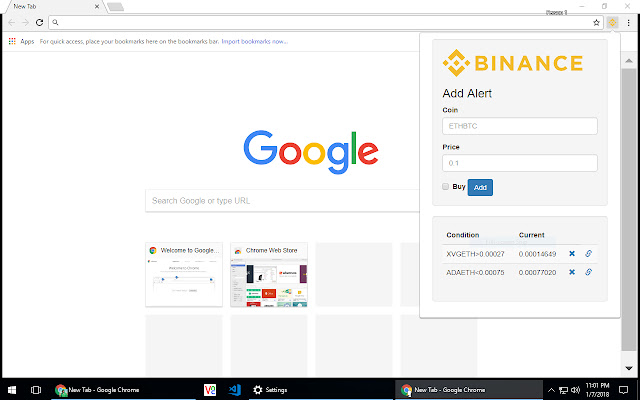The image size is (640, 400).
Task: Select current value 0.00014649
Action: tap(537, 254)
